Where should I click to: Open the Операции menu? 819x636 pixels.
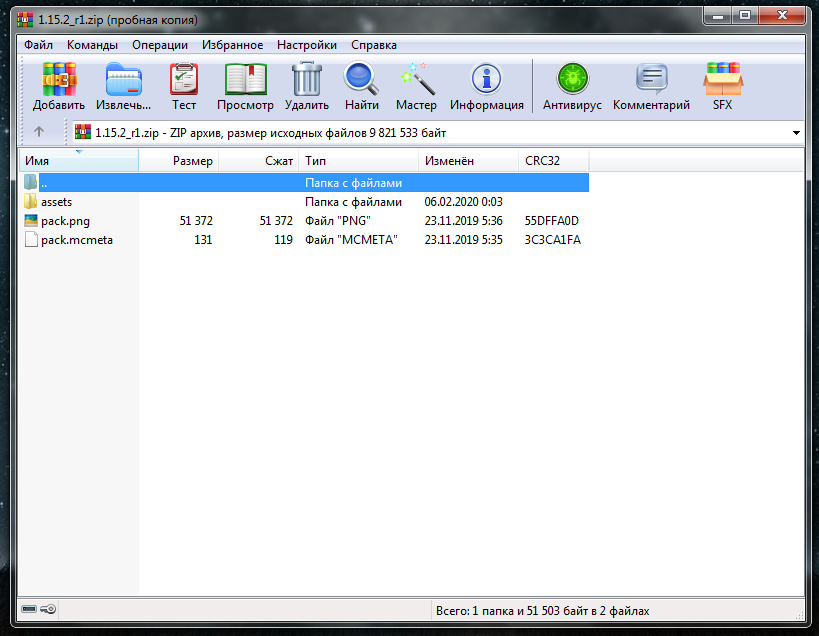coord(160,45)
